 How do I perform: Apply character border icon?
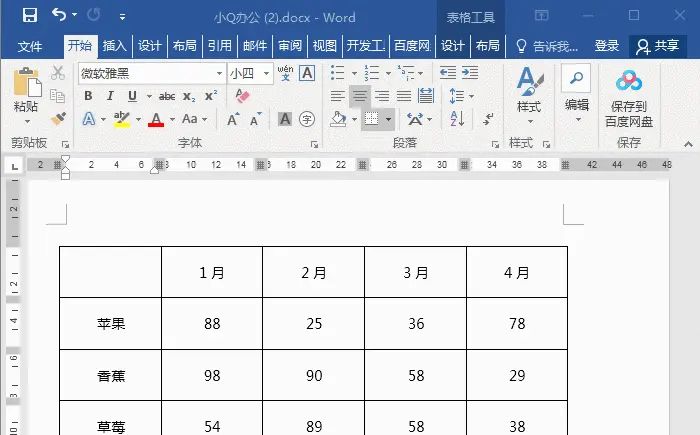click(x=307, y=73)
